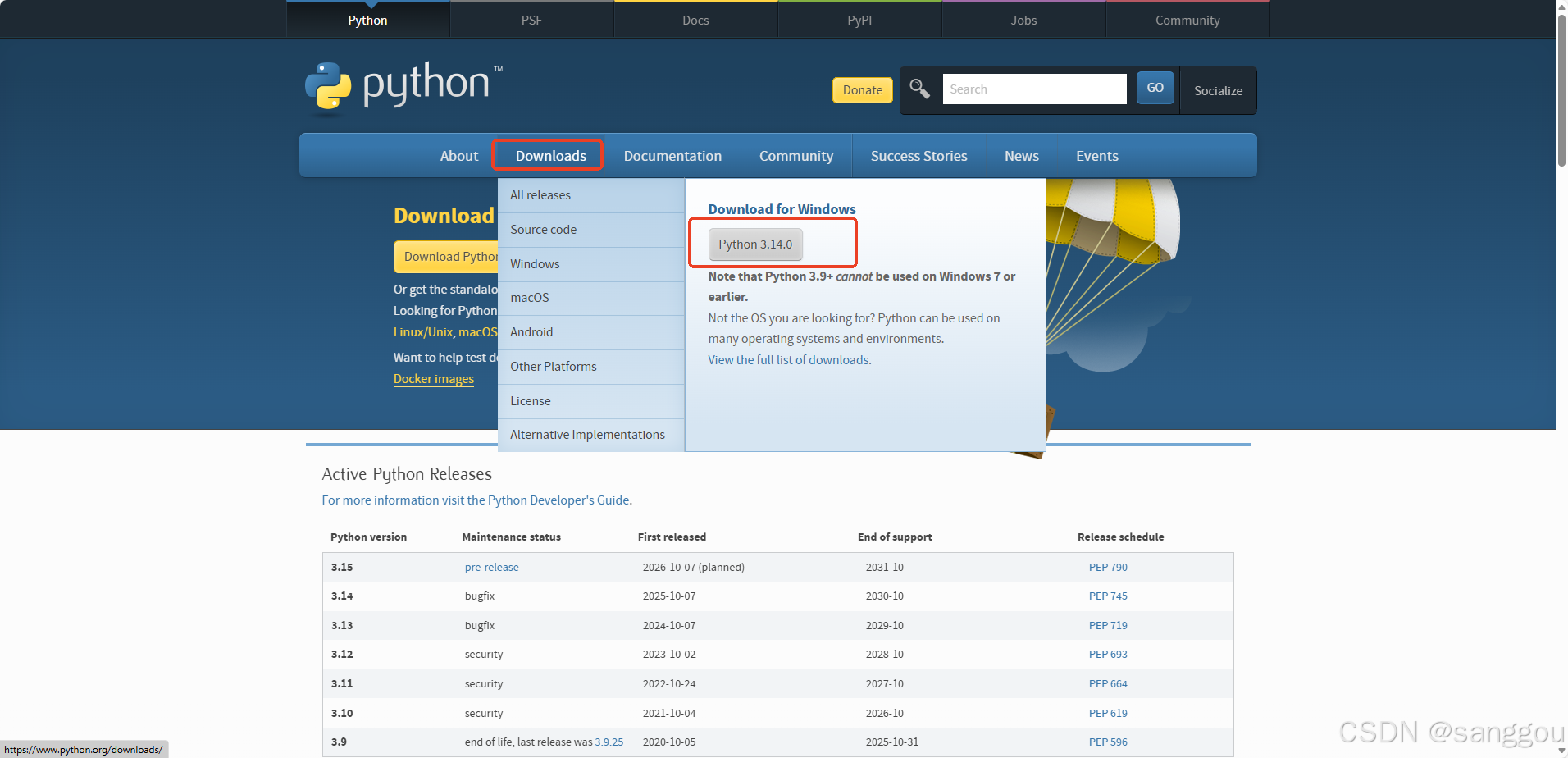Open the 'Source code' downloads page
This screenshot has width=1568, height=758.
point(543,229)
